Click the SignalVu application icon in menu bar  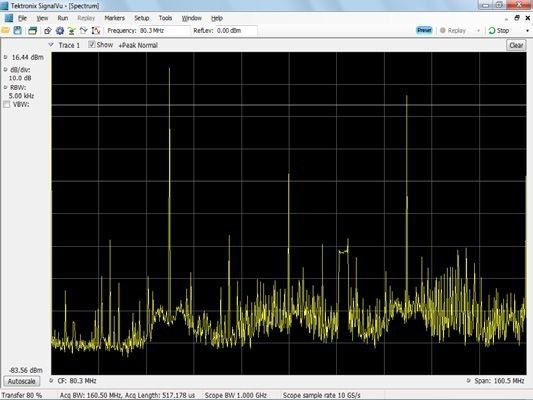tap(8, 18)
